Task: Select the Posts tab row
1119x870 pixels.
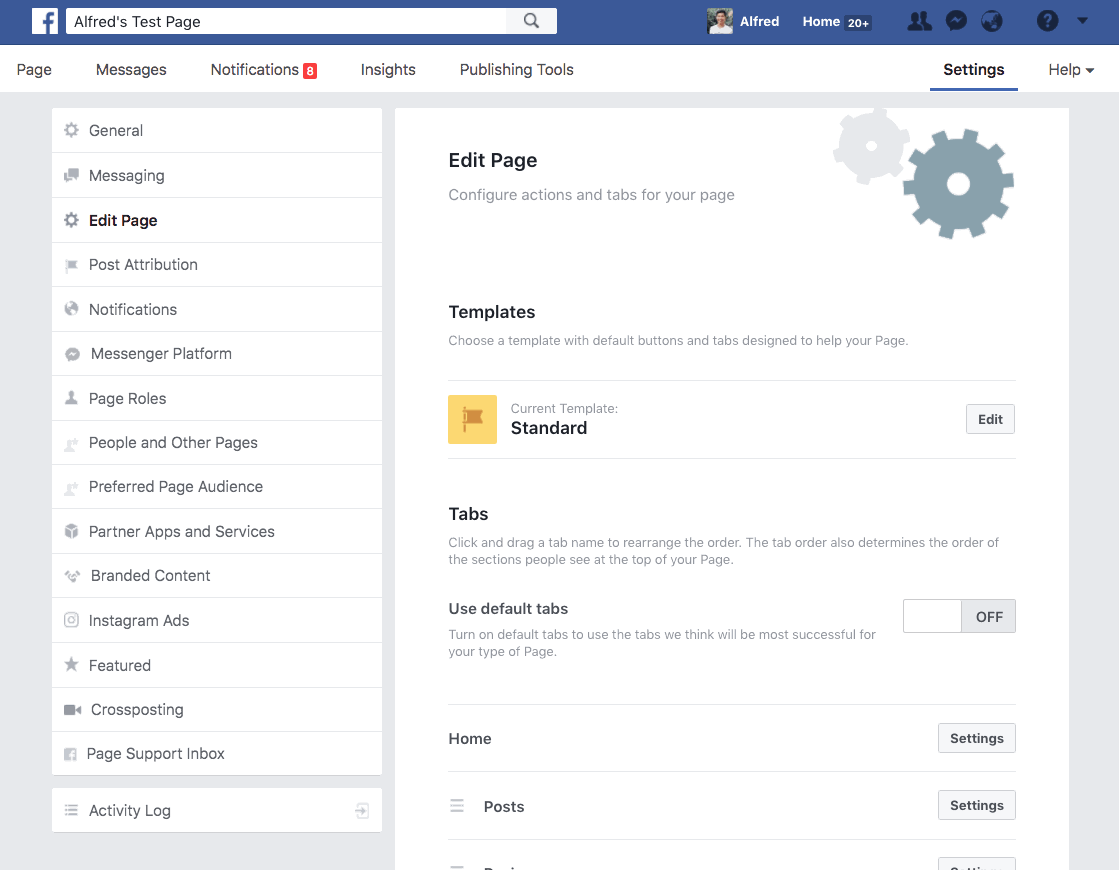Action: coord(731,806)
